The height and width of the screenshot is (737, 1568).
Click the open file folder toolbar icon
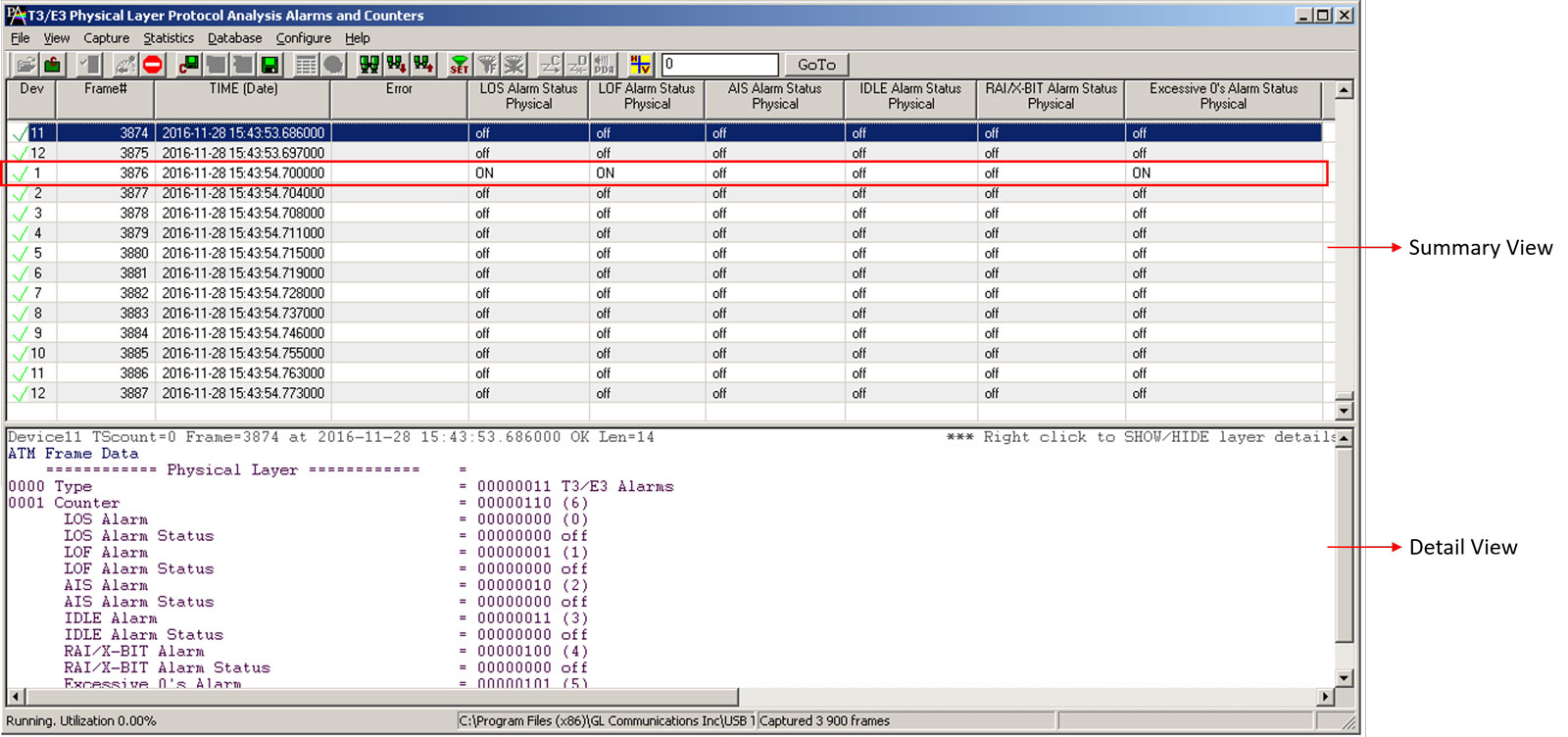[x=25, y=65]
